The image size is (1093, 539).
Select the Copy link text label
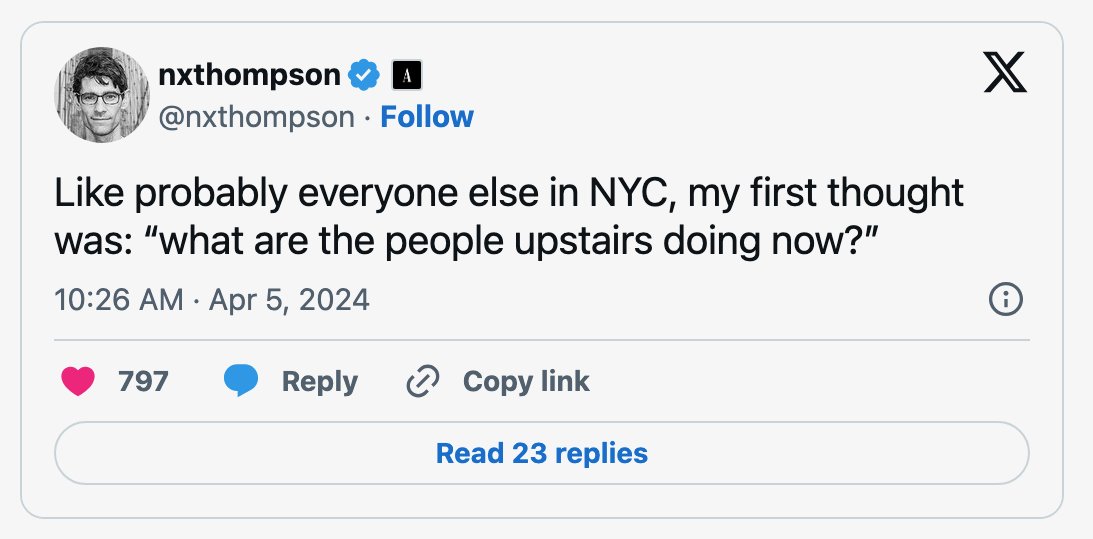point(526,382)
